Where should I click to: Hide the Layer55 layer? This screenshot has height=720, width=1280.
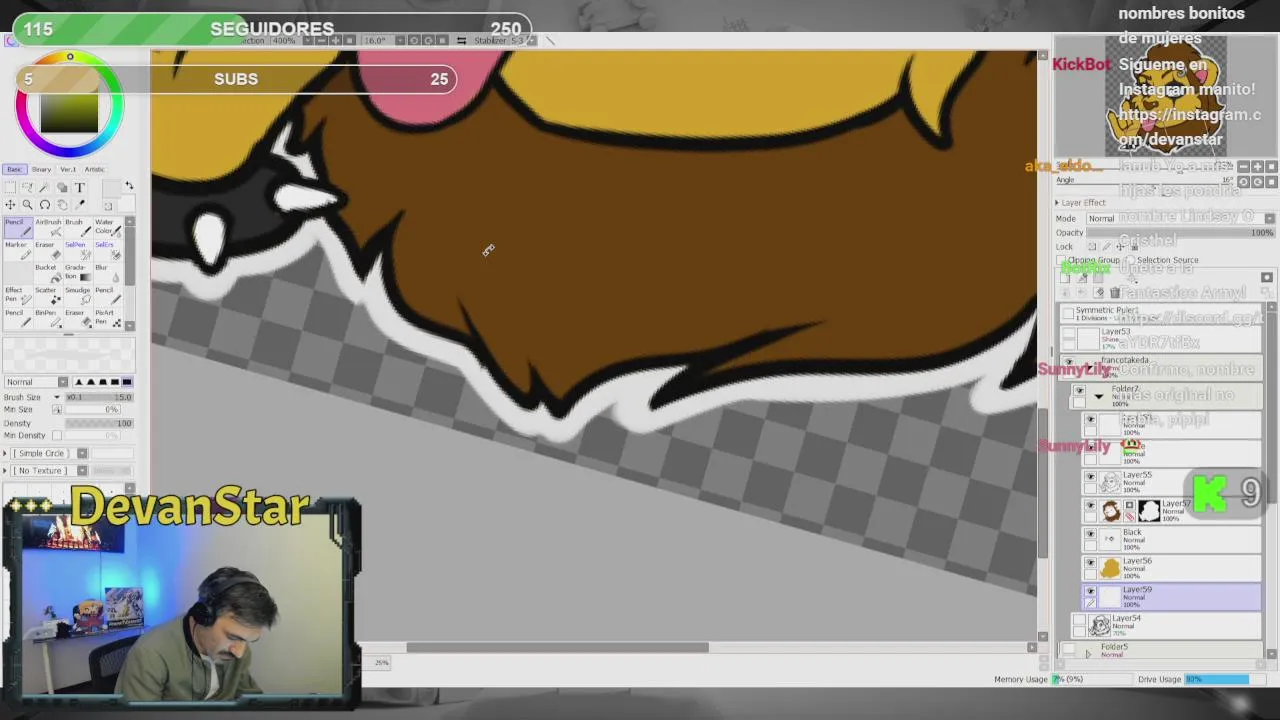pos(1090,477)
